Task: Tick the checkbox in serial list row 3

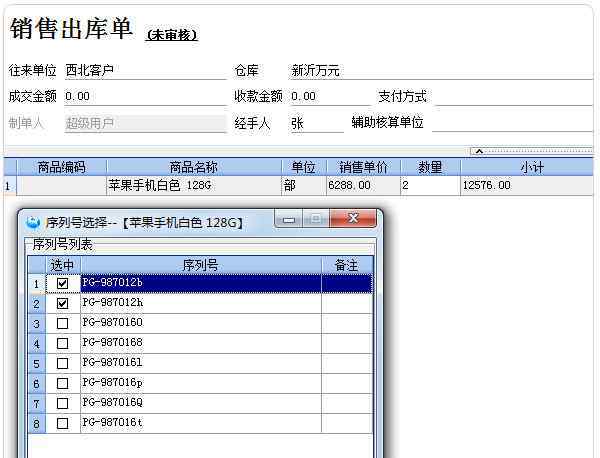Action: 62,324
